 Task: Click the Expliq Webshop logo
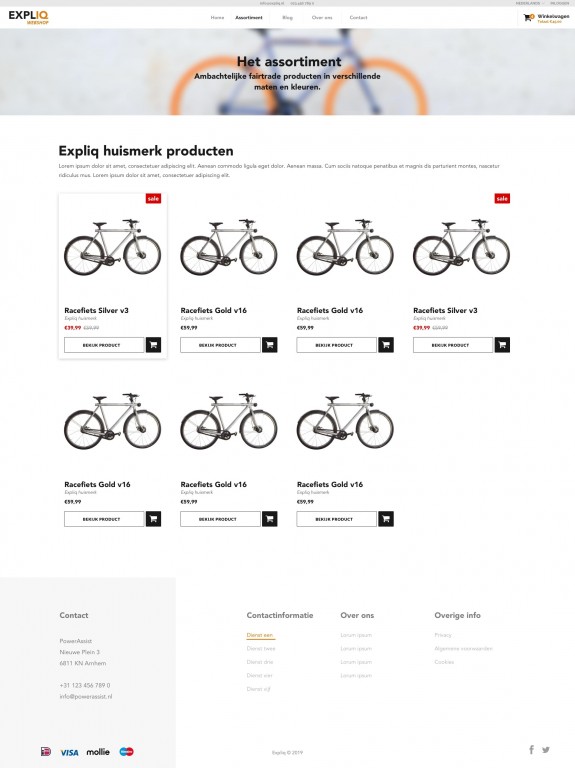click(x=28, y=17)
